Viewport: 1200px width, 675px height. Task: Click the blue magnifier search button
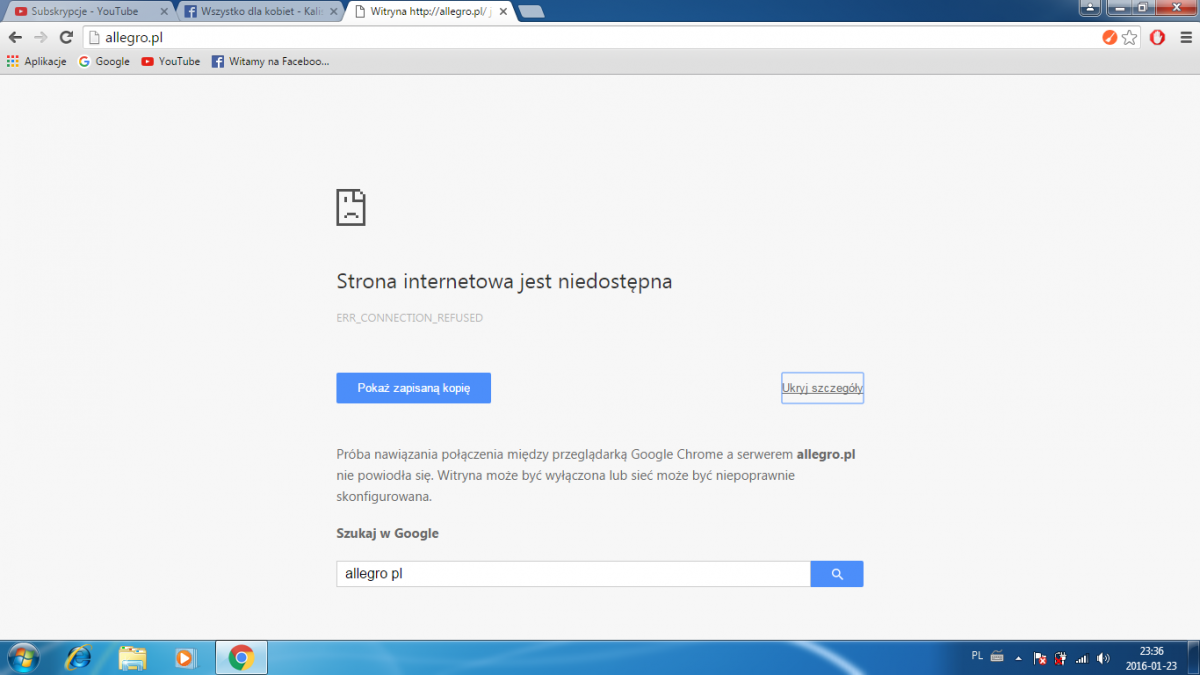pos(837,574)
